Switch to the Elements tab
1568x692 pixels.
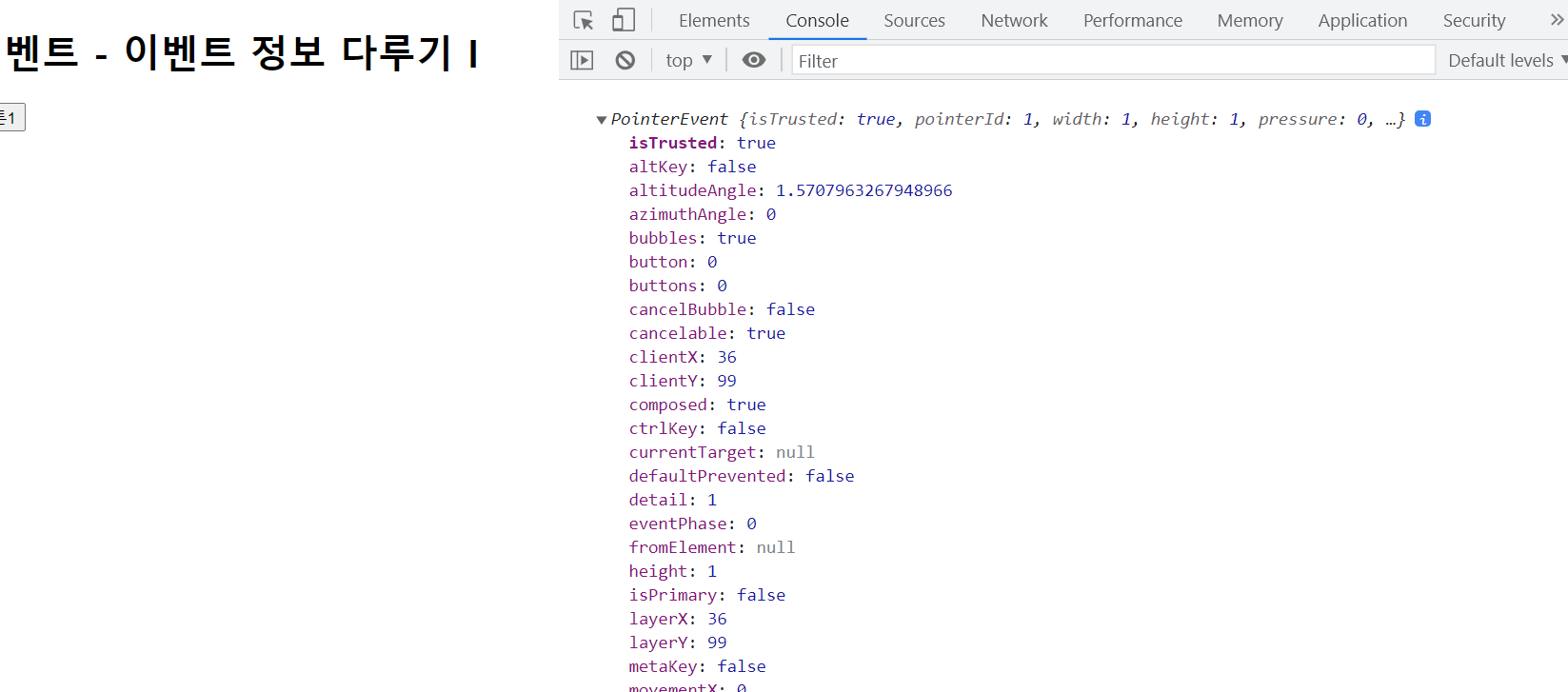pyautogui.click(x=714, y=20)
